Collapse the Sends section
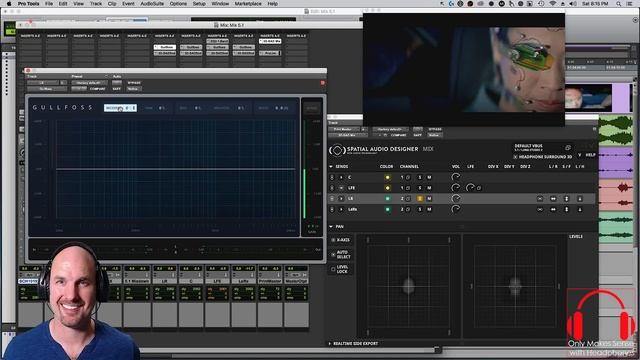640x360 pixels. [x=331, y=167]
